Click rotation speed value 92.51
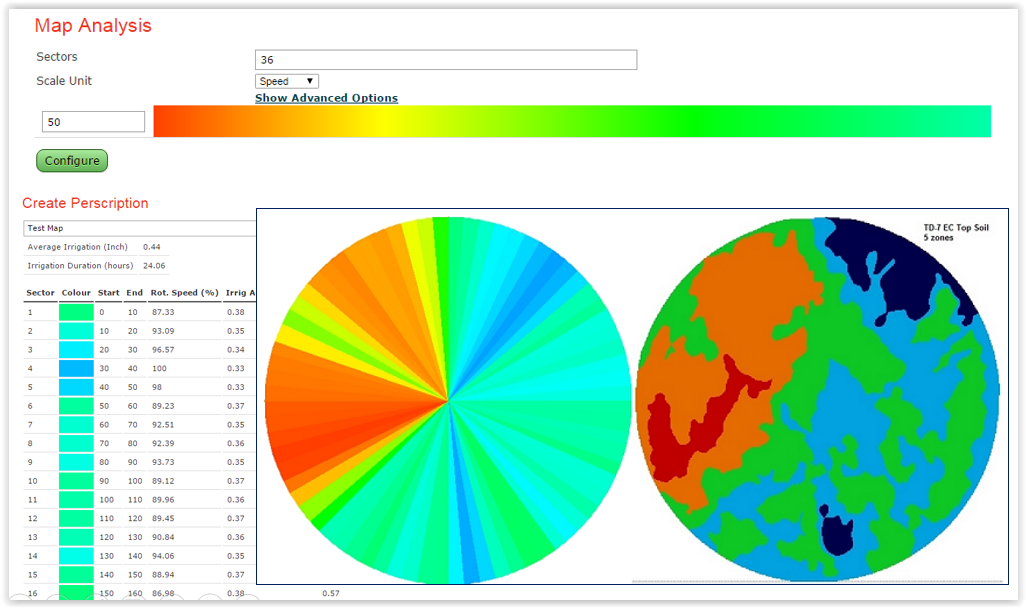Screen dimensions: 1026x608 pyautogui.click(x=163, y=425)
